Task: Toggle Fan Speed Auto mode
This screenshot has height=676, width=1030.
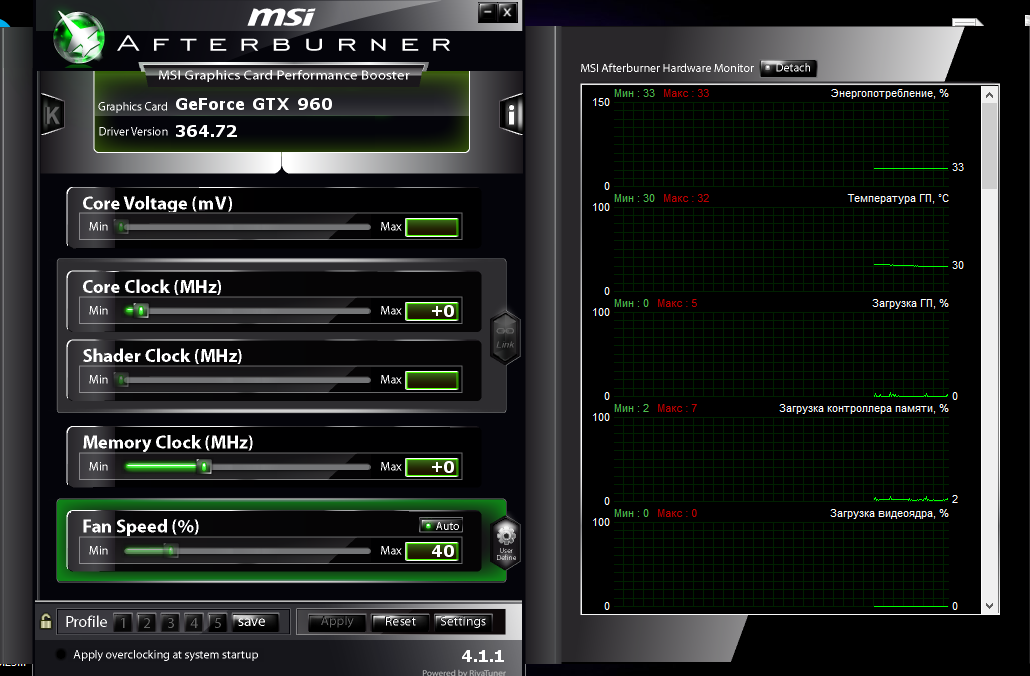Action: [441, 526]
